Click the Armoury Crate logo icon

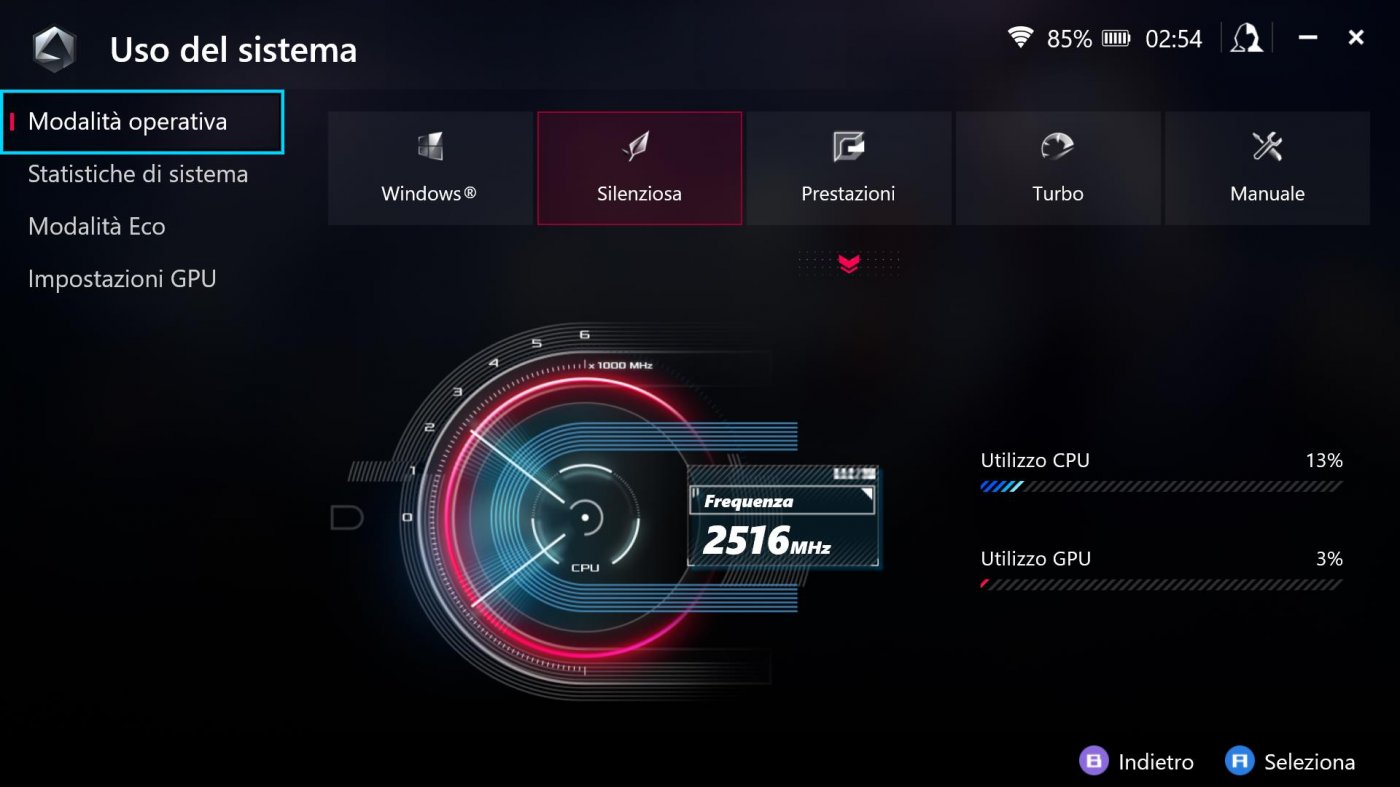pyautogui.click(x=53, y=49)
